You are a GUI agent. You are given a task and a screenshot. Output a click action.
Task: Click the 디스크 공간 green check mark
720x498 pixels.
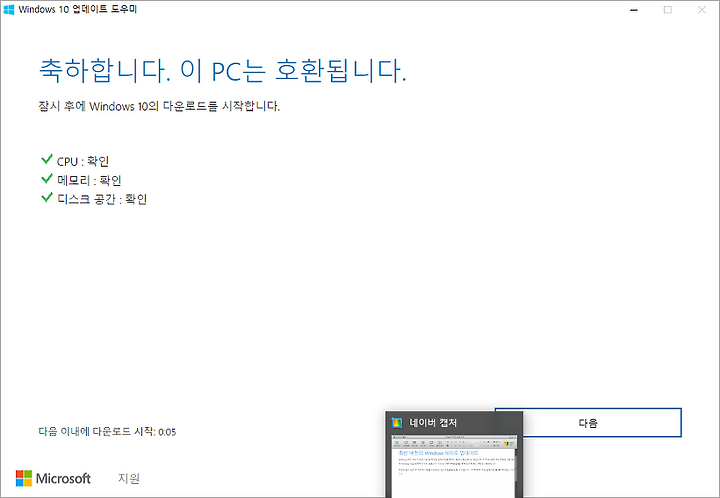point(47,197)
